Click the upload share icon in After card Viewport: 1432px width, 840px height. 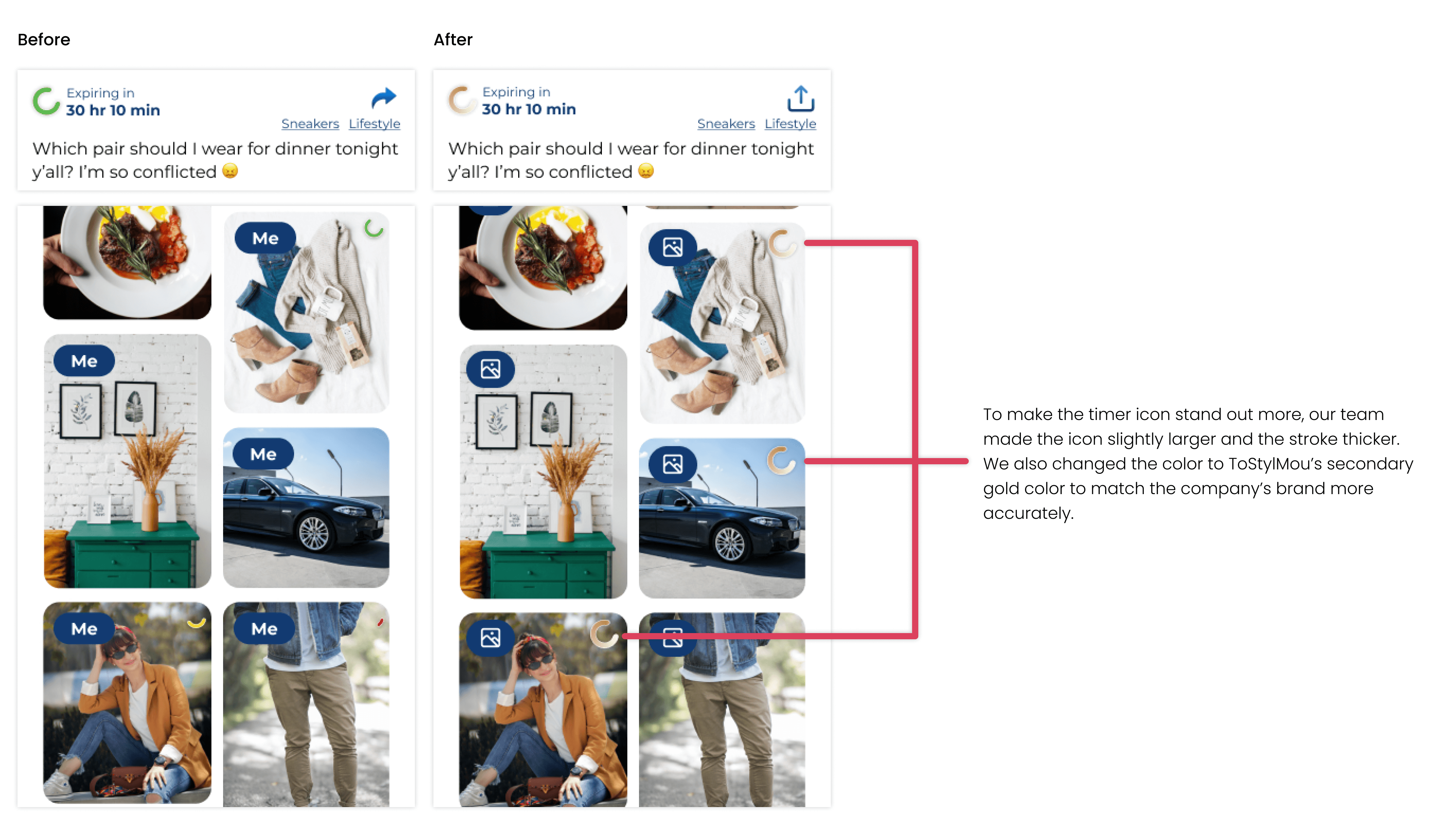tap(801, 99)
